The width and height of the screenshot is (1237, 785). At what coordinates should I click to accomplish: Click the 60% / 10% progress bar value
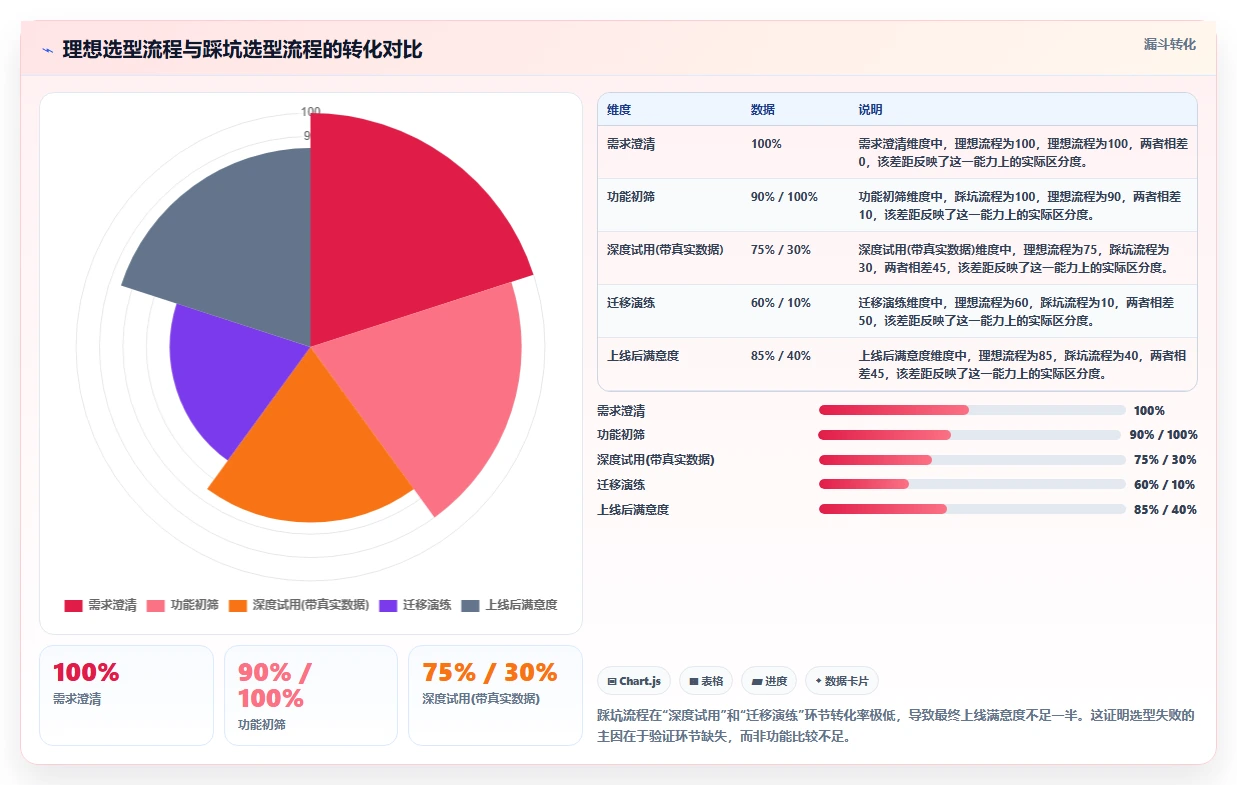point(1165,485)
